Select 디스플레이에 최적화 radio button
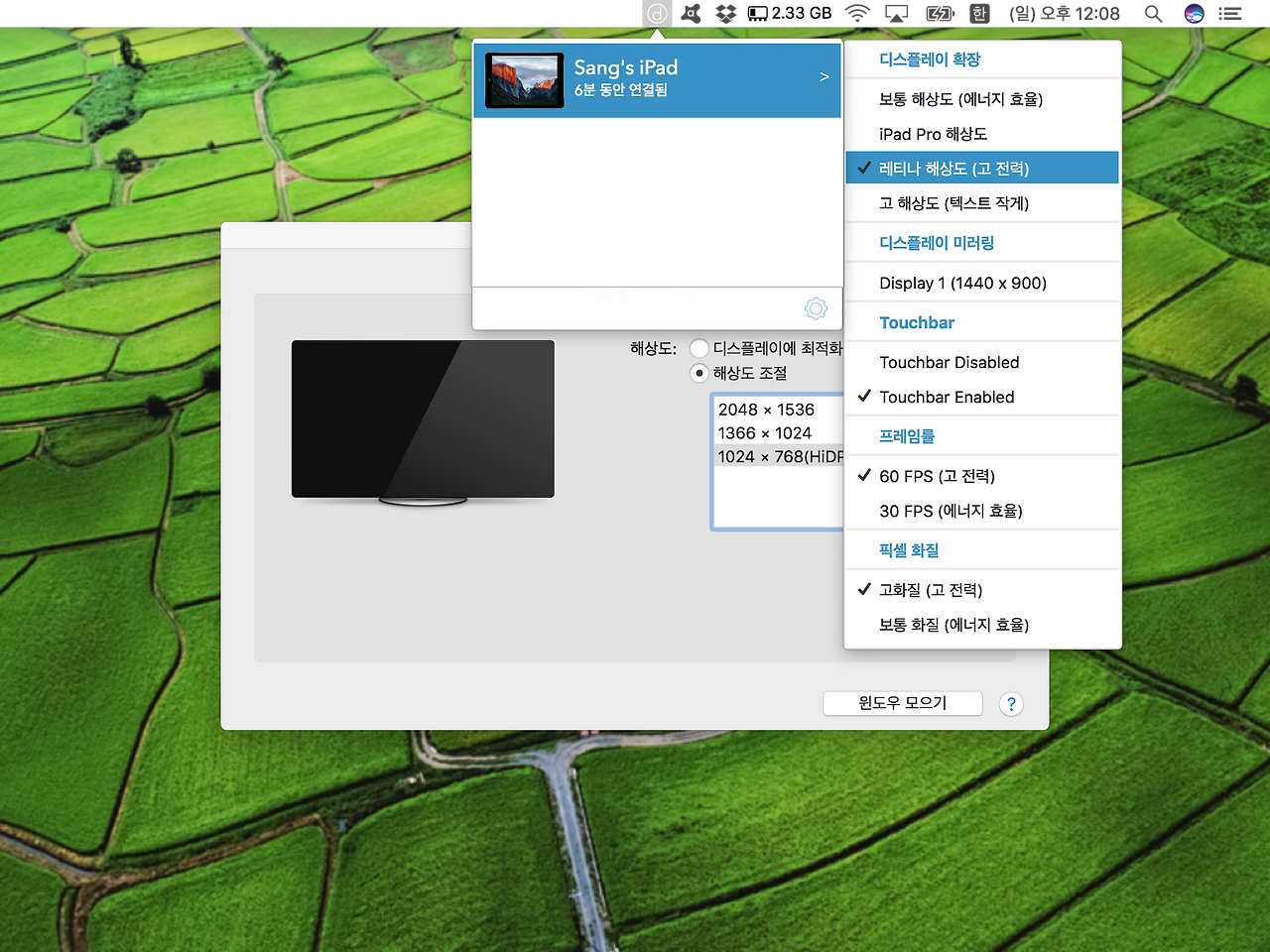Image resolution: width=1270 pixels, height=952 pixels. [699, 348]
